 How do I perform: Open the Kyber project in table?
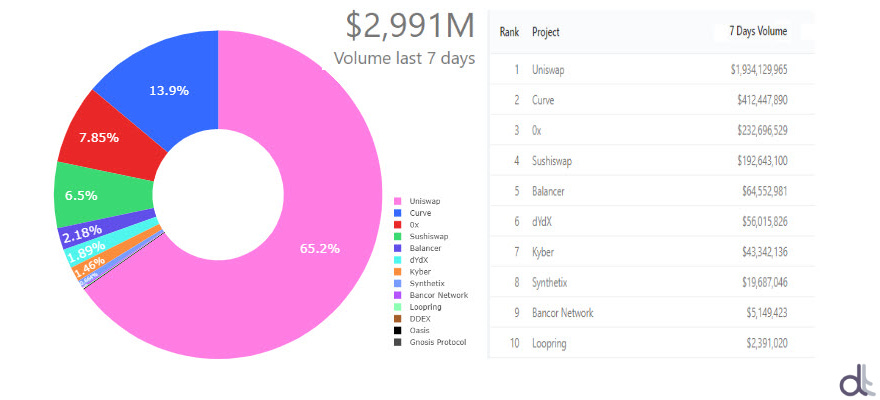coord(543,252)
